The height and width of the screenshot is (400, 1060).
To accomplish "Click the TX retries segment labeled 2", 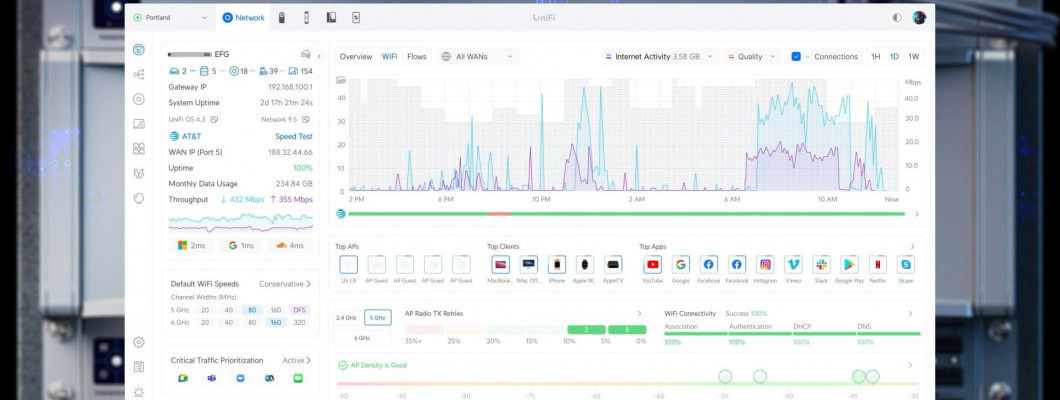I will pos(587,330).
